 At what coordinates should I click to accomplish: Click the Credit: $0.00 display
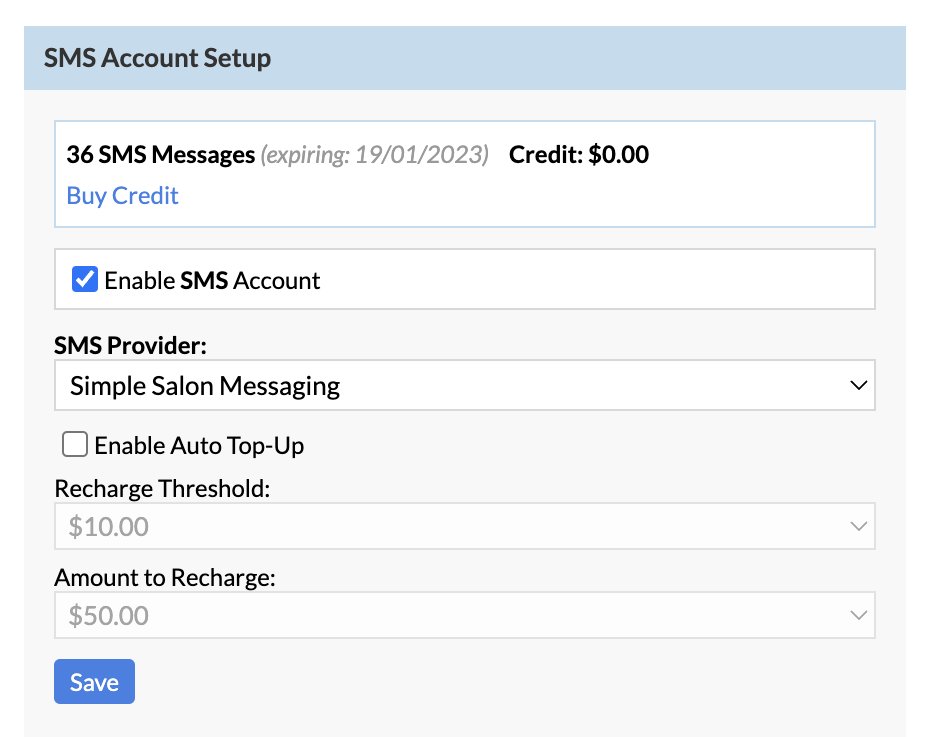pos(579,154)
